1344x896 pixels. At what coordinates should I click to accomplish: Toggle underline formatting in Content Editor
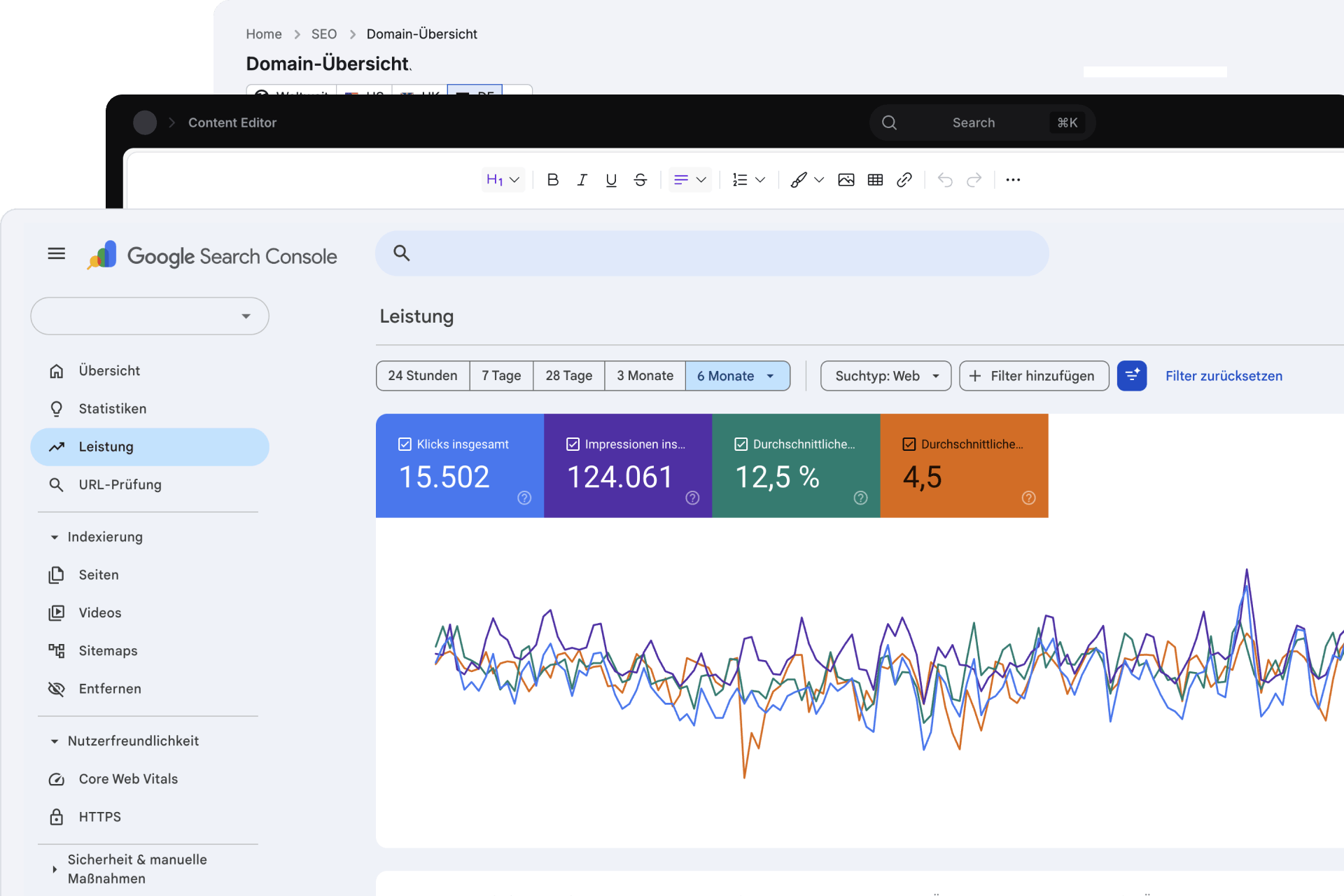611,180
